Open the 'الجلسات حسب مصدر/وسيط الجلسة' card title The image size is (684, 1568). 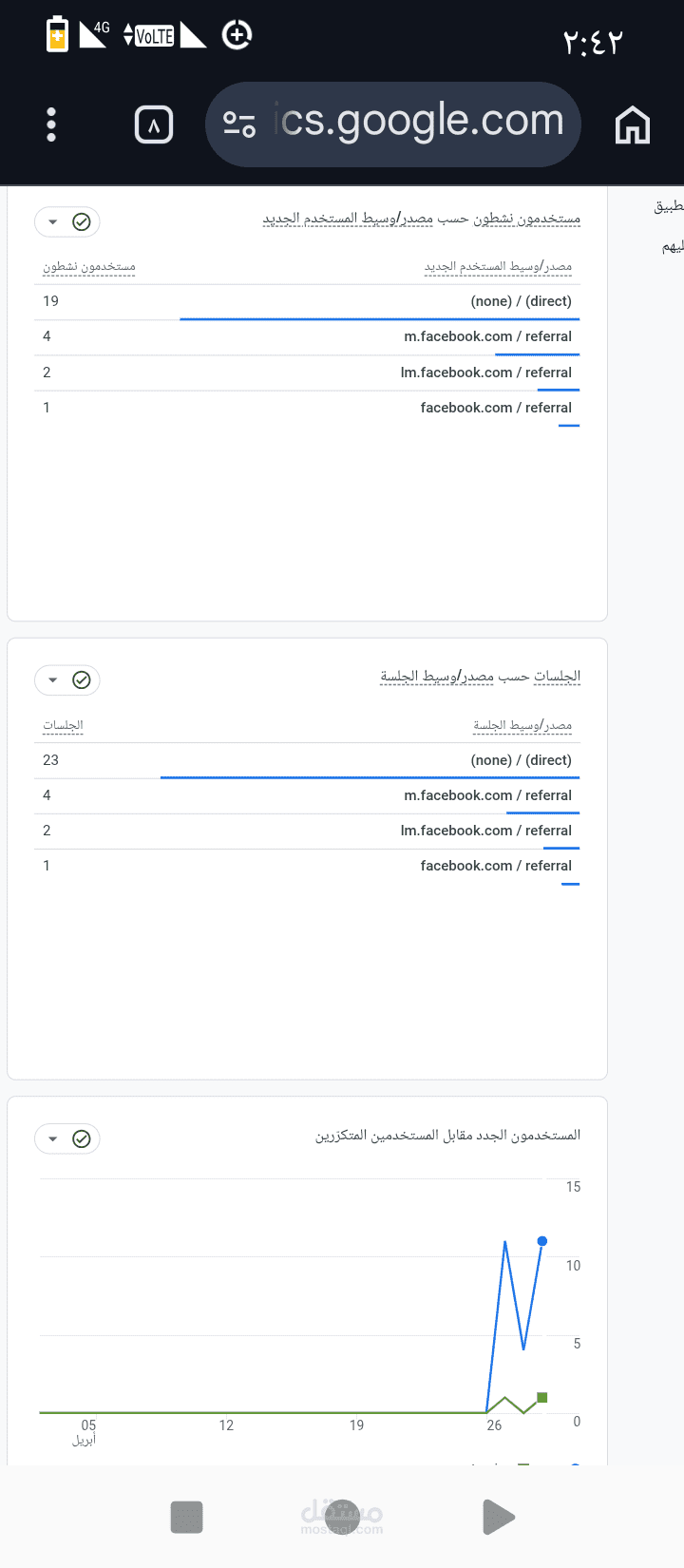(x=481, y=677)
